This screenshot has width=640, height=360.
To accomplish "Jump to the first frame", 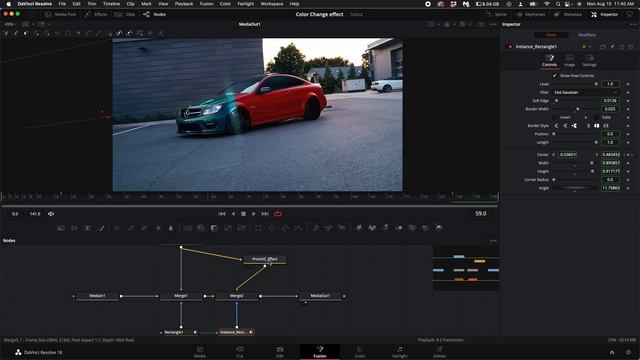I will 222,213.
